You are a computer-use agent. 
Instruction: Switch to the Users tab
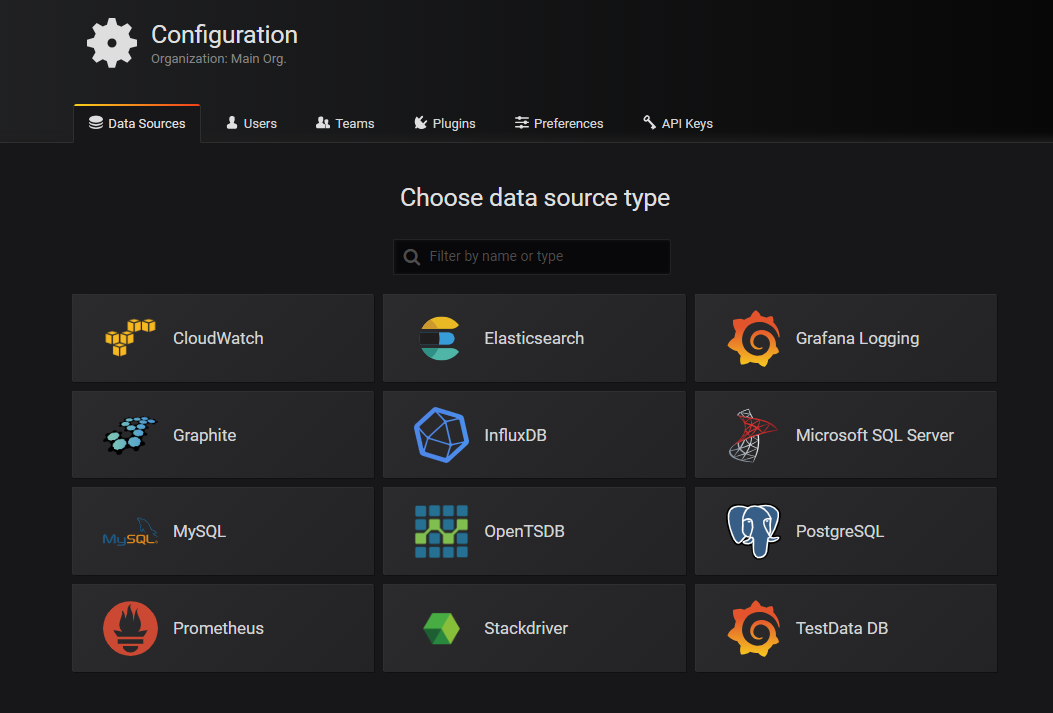251,124
